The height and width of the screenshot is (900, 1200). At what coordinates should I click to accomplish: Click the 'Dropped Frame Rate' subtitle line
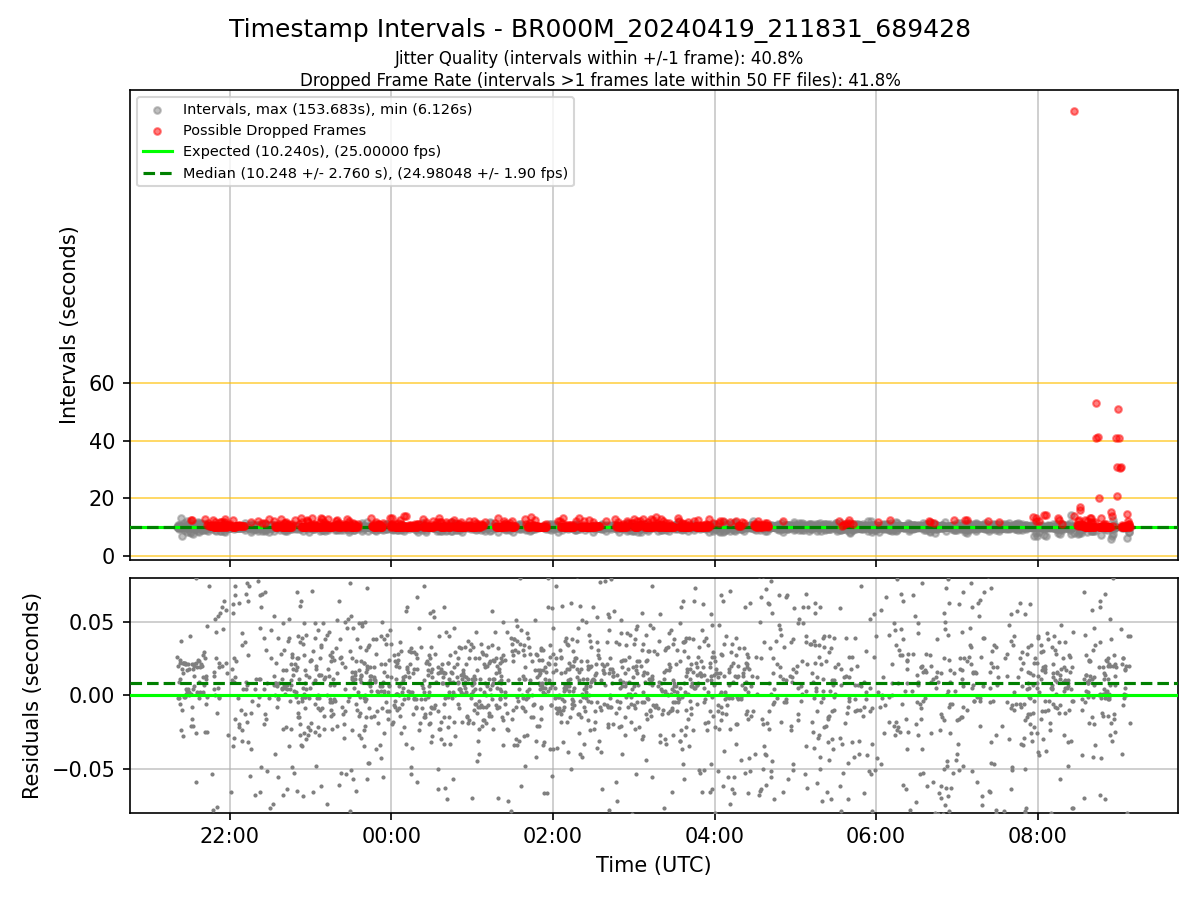(600, 80)
